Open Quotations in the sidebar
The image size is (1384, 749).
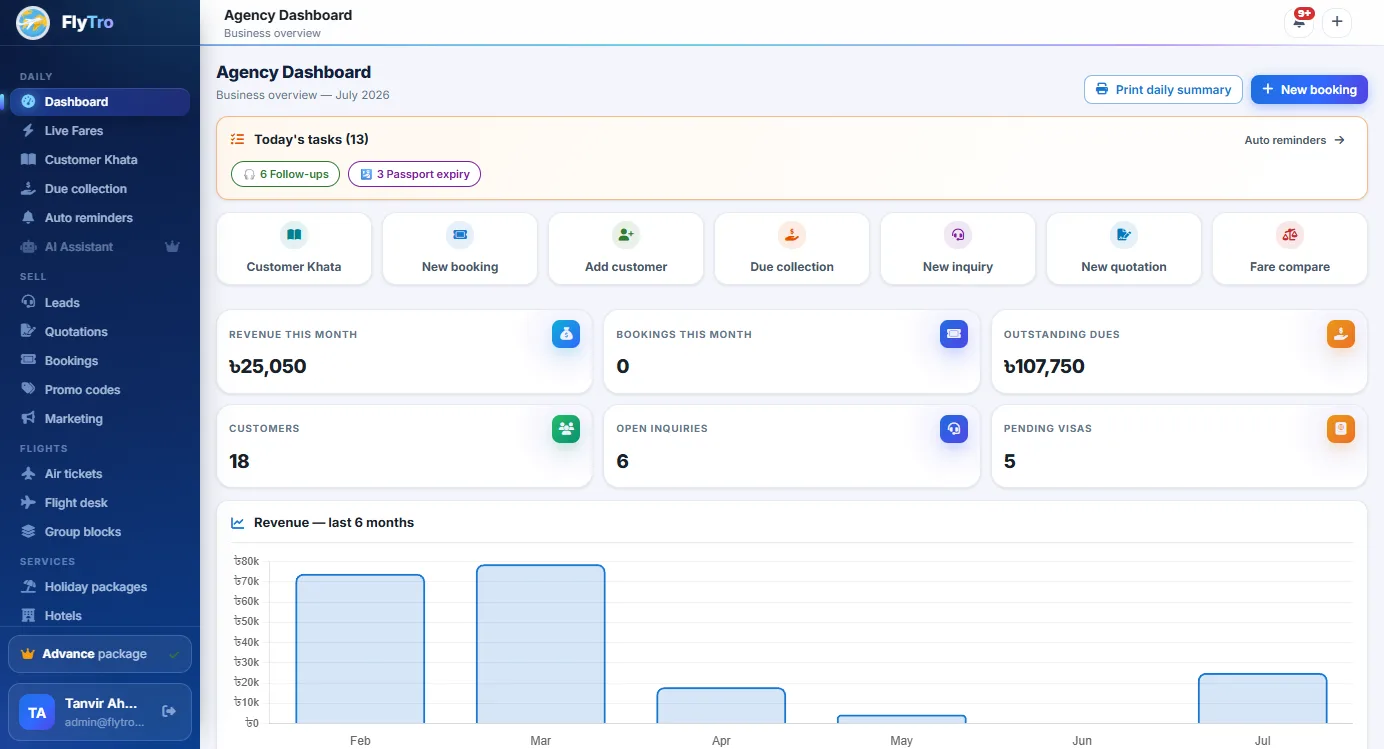100,332
